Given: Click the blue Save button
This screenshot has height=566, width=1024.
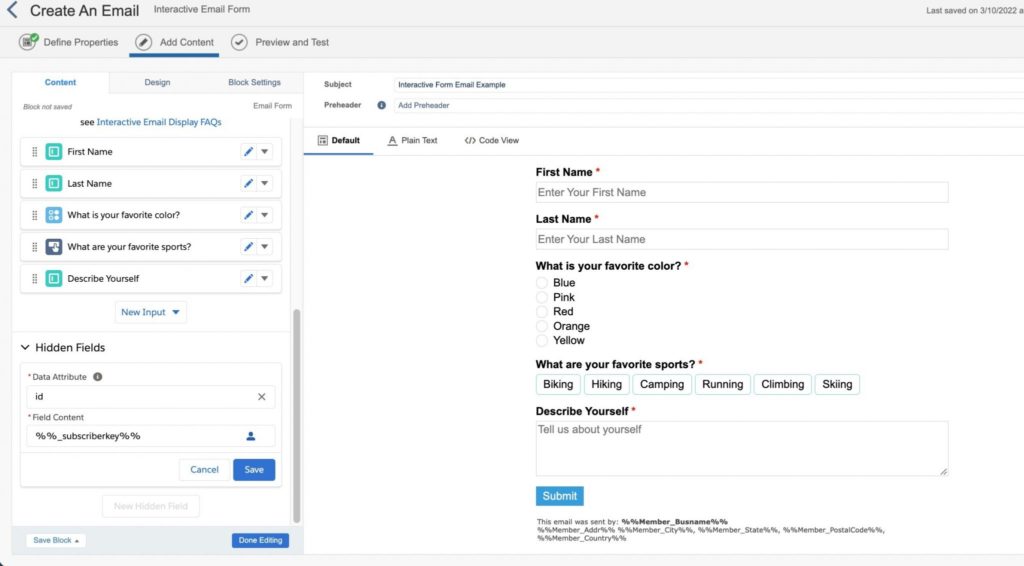Looking at the screenshot, I should pyautogui.click(x=254, y=470).
